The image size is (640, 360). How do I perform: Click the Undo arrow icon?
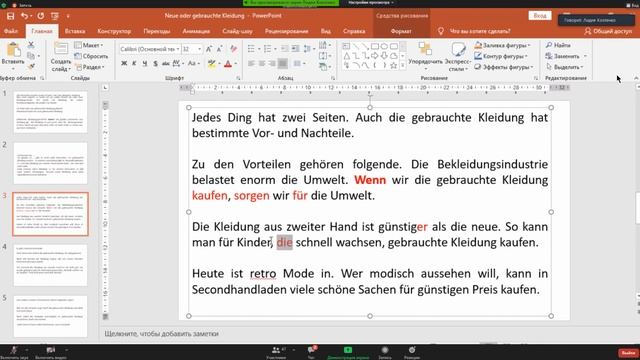point(24,16)
